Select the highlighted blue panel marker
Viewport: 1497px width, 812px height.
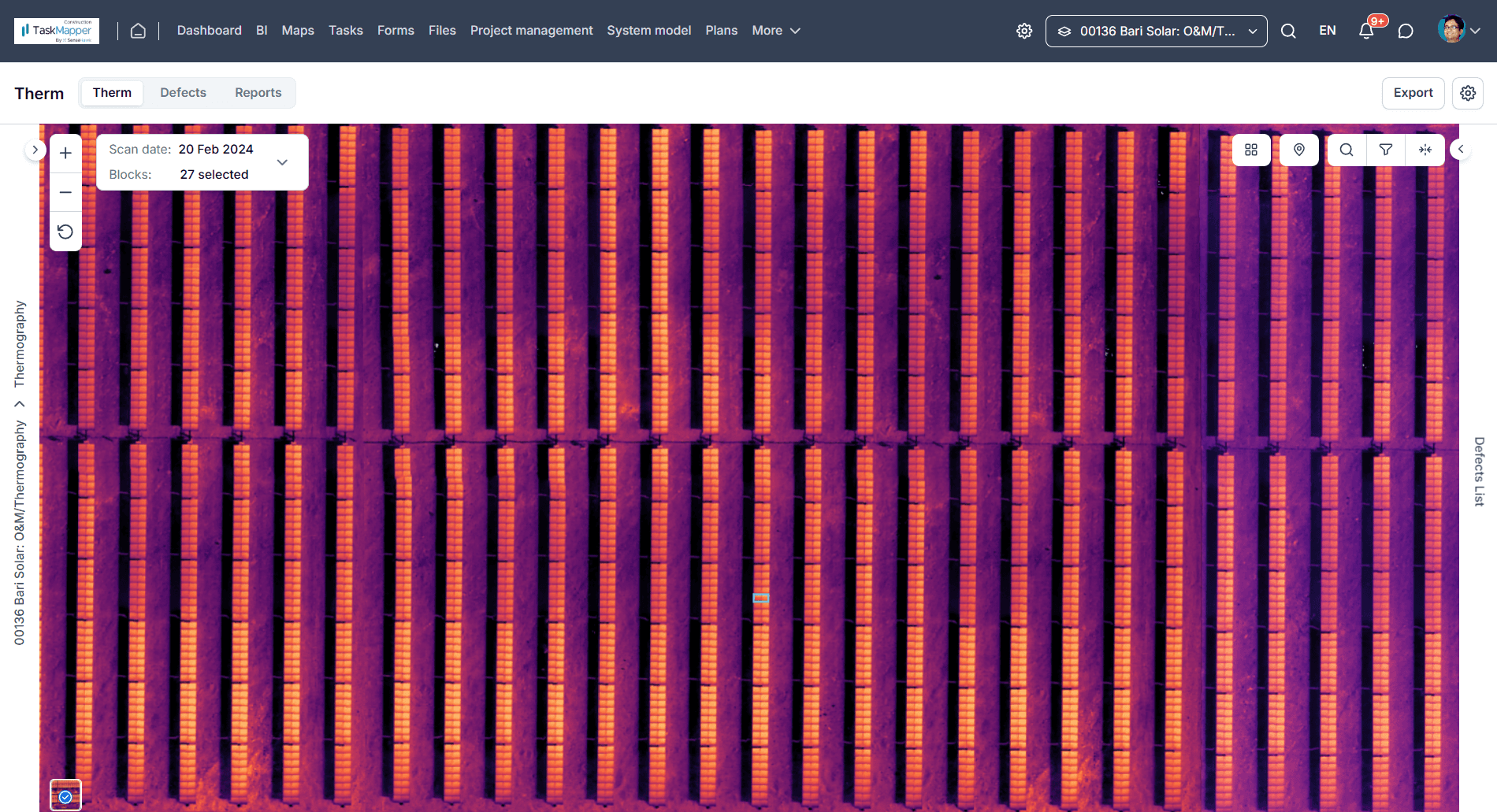coord(760,599)
